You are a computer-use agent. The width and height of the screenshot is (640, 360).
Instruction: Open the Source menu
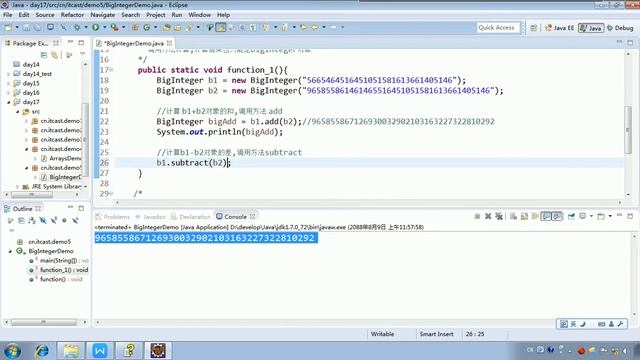[x=45, y=15]
